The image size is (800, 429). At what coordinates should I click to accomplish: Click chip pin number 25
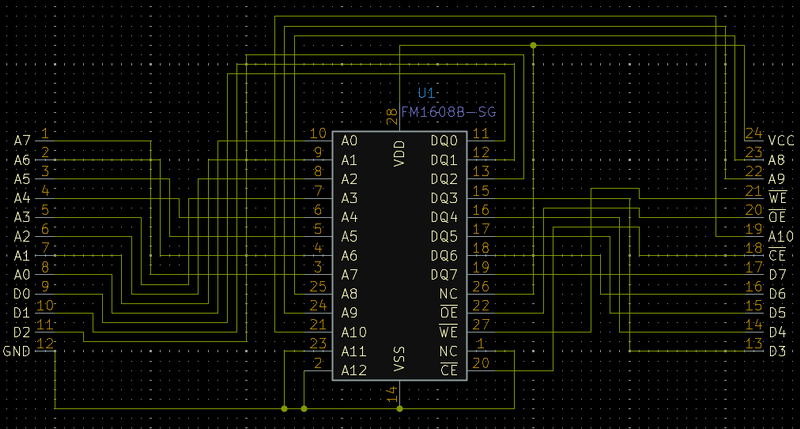[318, 286]
